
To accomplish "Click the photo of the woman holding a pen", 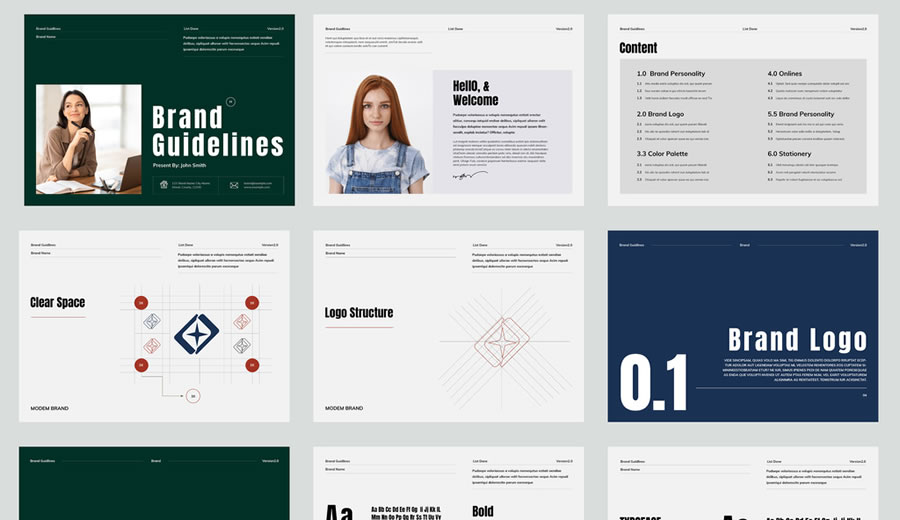I will (88, 139).
